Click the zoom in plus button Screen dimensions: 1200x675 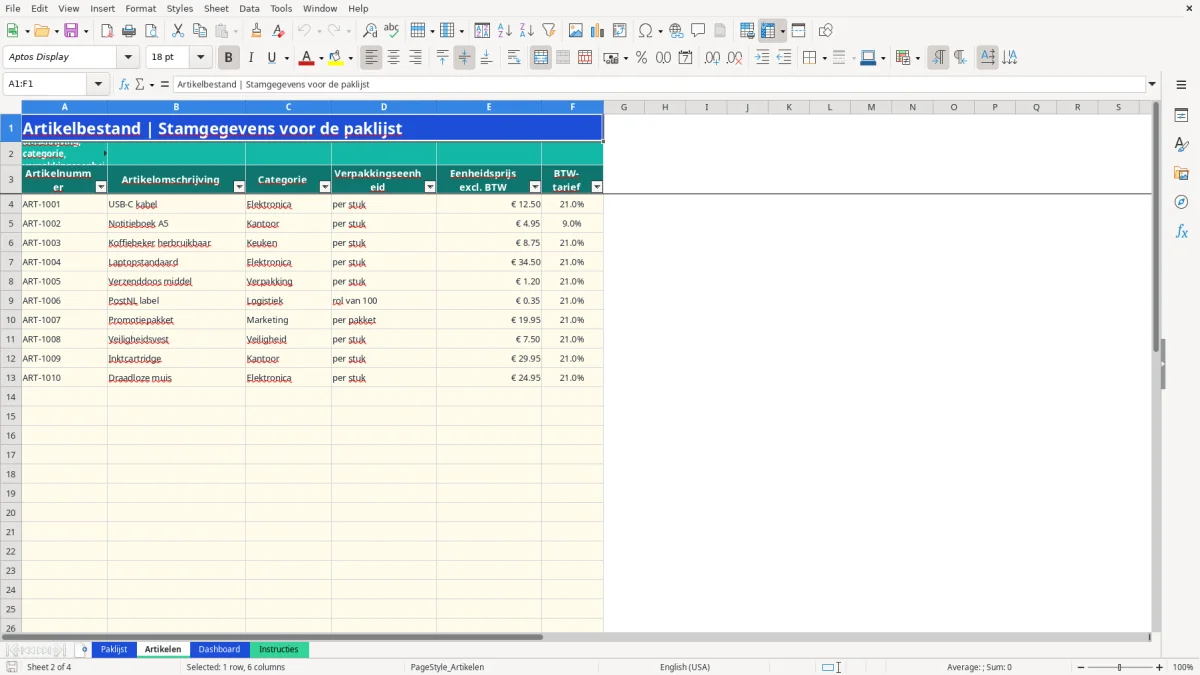(1160, 667)
